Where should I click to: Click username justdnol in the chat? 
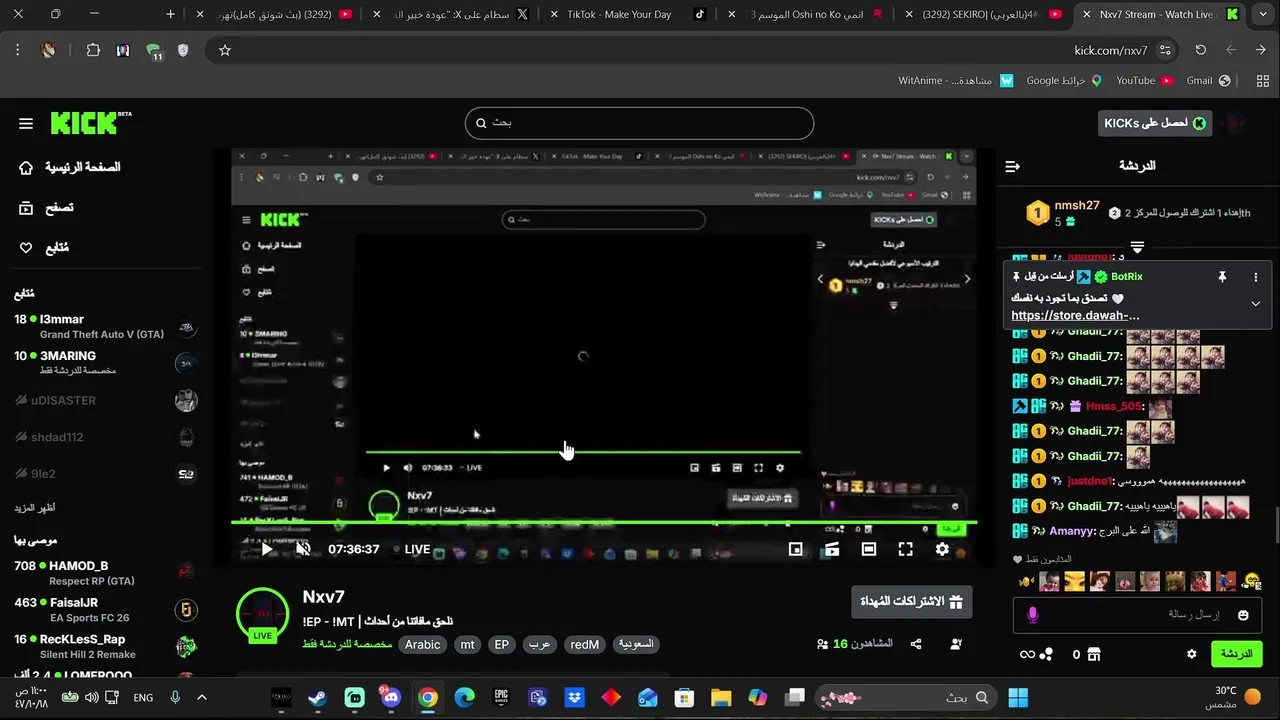point(1090,481)
